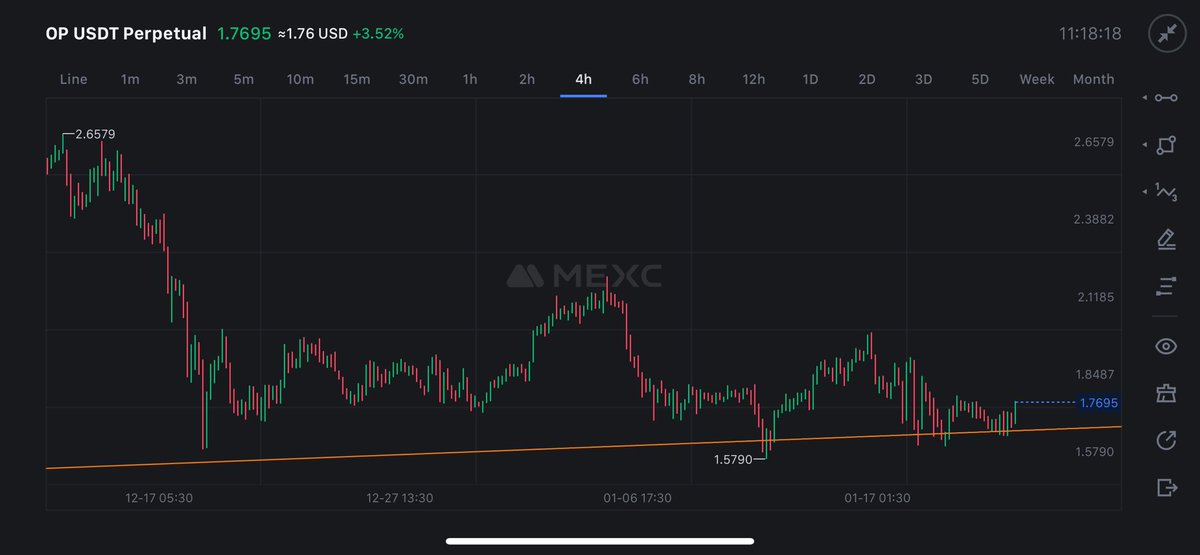Click the +3.52% change value

(378, 34)
